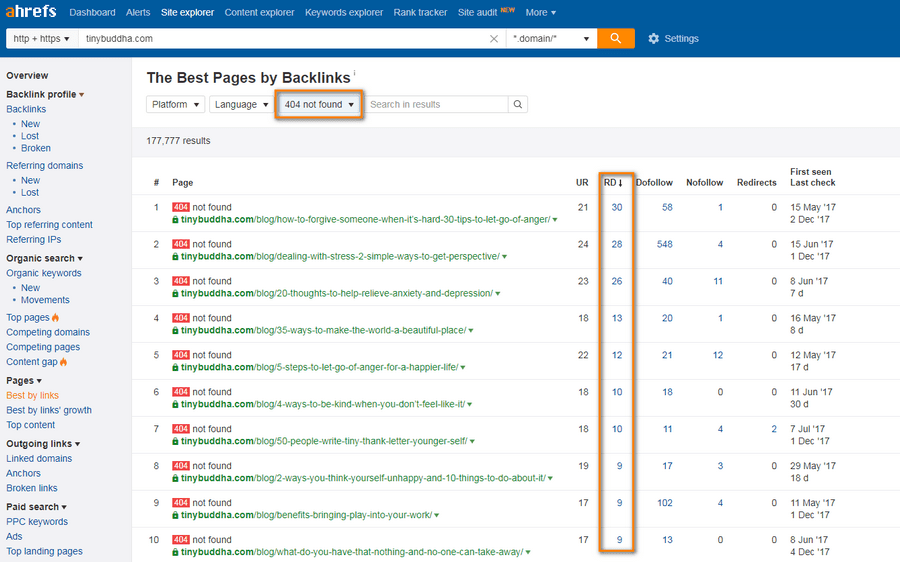Collapse the Backlink profile sidebar section
Viewport: 900px width, 562px height.
coord(45,94)
